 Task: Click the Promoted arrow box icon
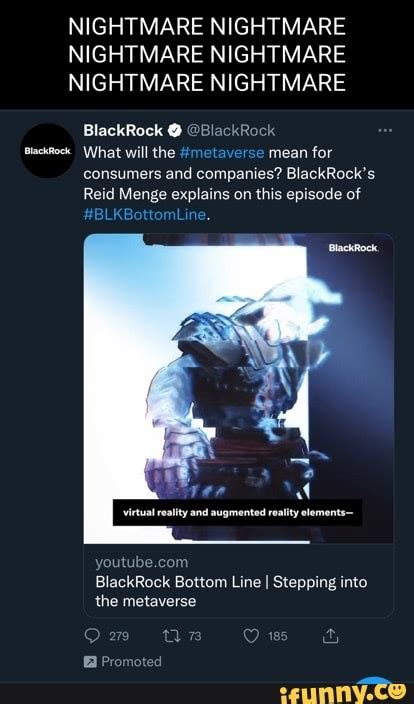tap(90, 661)
